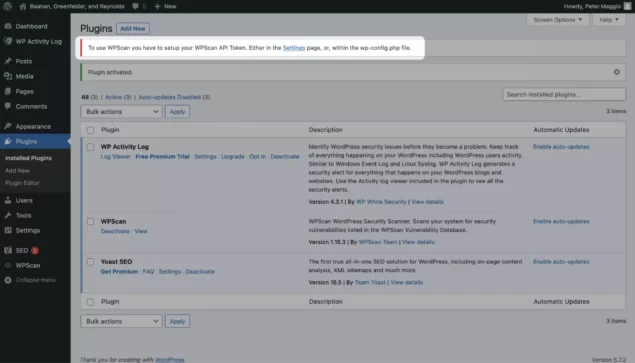Click Free Premium Trial link

point(162,156)
